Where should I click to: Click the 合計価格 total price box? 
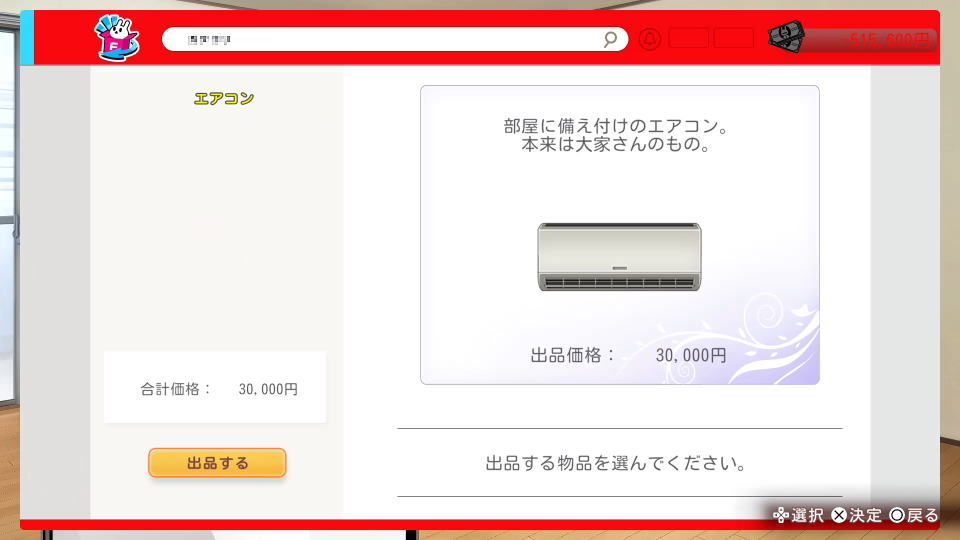pyautogui.click(x=215, y=388)
